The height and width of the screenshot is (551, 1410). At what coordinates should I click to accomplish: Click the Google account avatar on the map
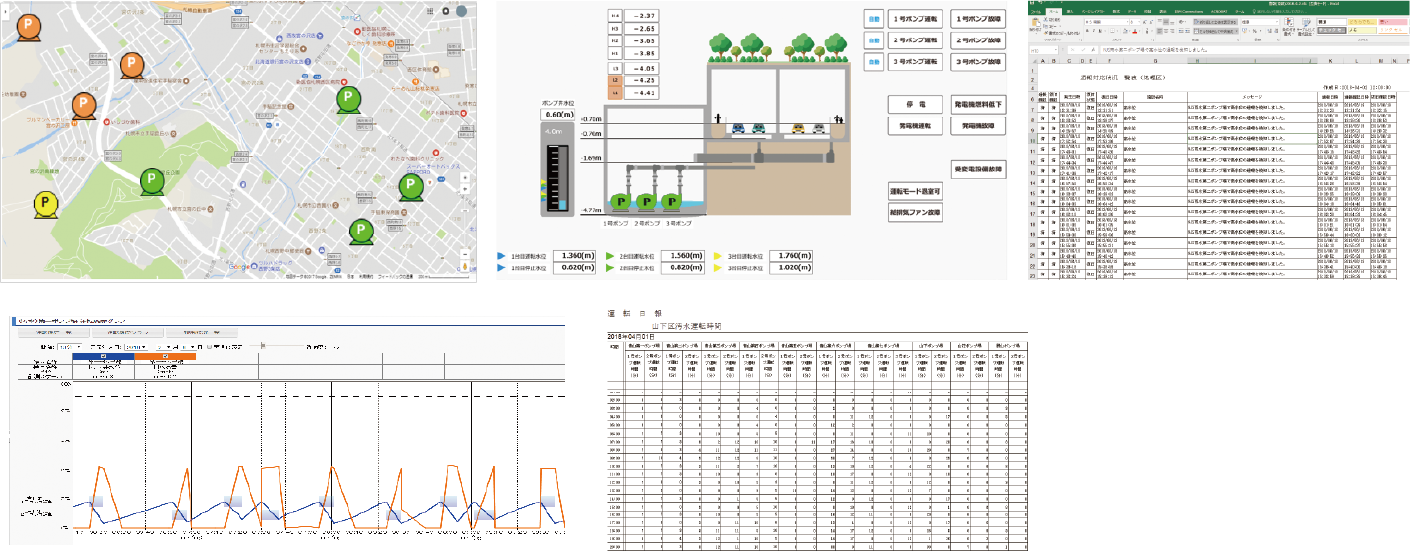[x=463, y=11]
